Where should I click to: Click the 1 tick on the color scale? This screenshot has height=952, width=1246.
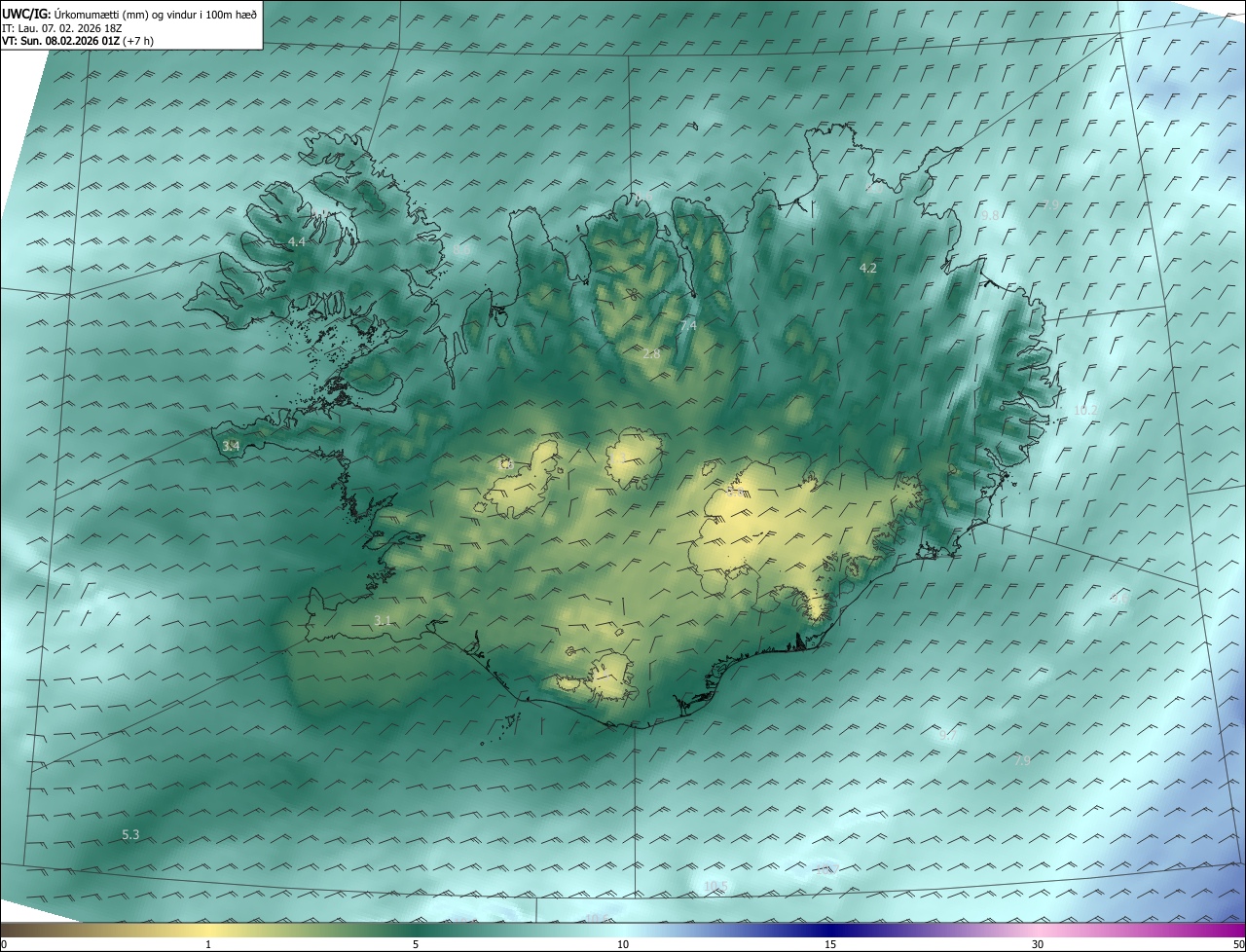[x=208, y=944]
